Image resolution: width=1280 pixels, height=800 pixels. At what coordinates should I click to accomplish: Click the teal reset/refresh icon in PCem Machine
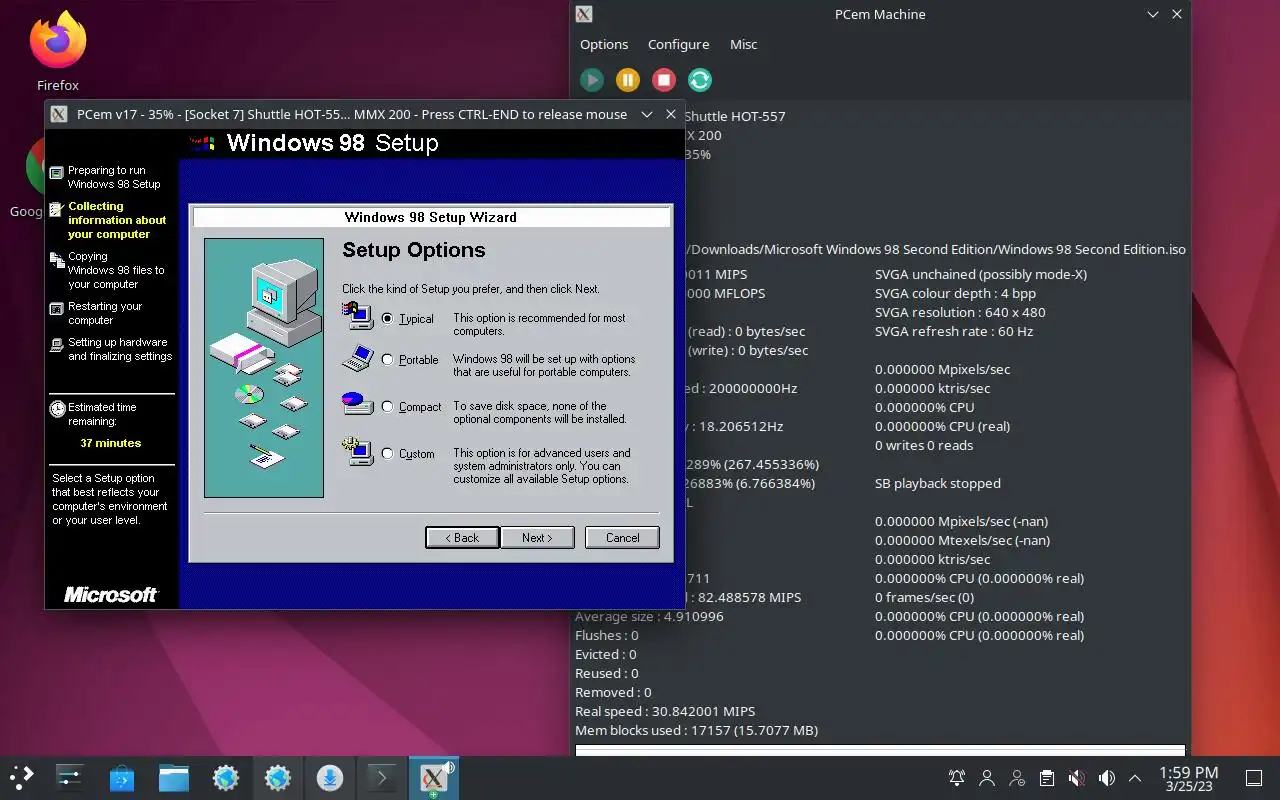click(700, 80)
